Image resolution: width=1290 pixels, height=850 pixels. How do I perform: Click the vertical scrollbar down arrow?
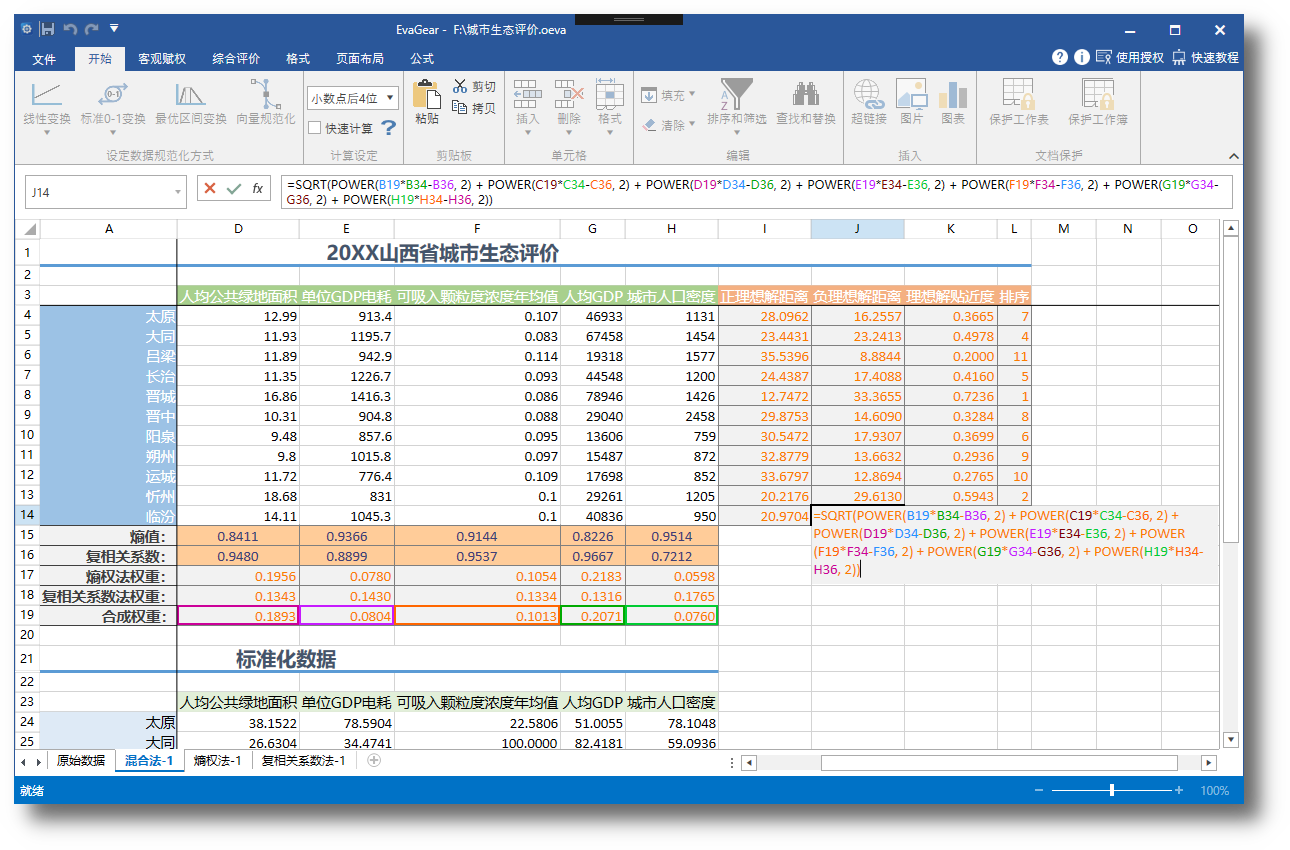click(x=1231, y=740)
